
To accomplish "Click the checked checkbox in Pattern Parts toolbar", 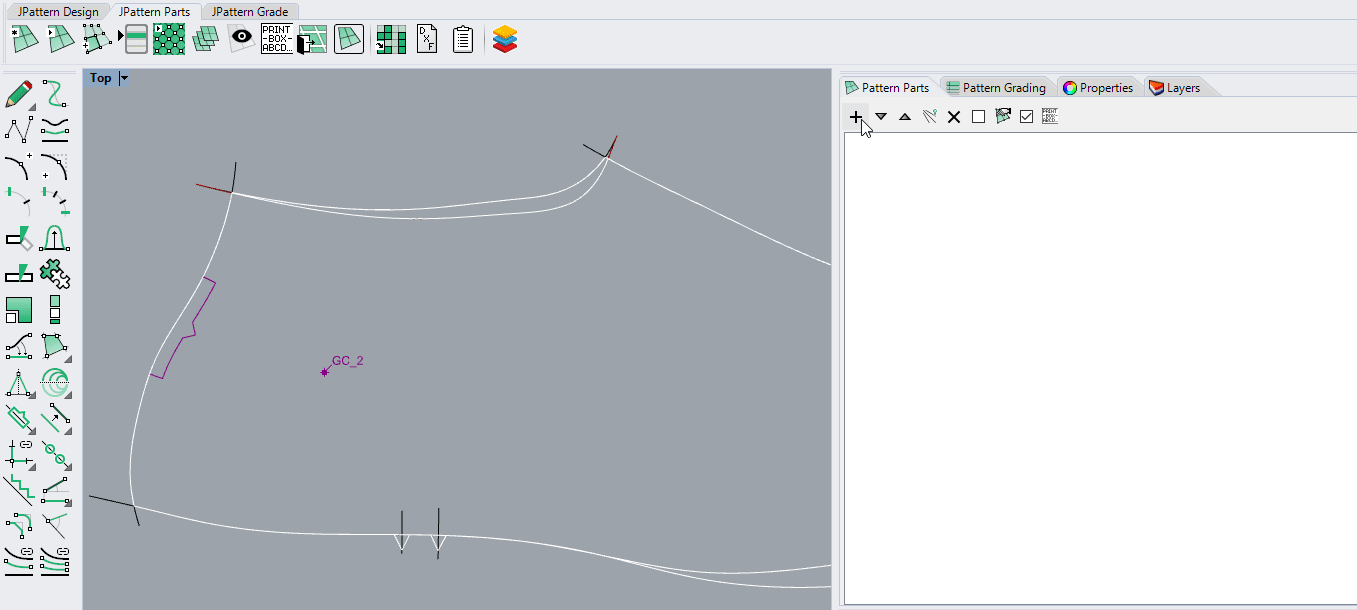I will click(x=1026, y=117).
